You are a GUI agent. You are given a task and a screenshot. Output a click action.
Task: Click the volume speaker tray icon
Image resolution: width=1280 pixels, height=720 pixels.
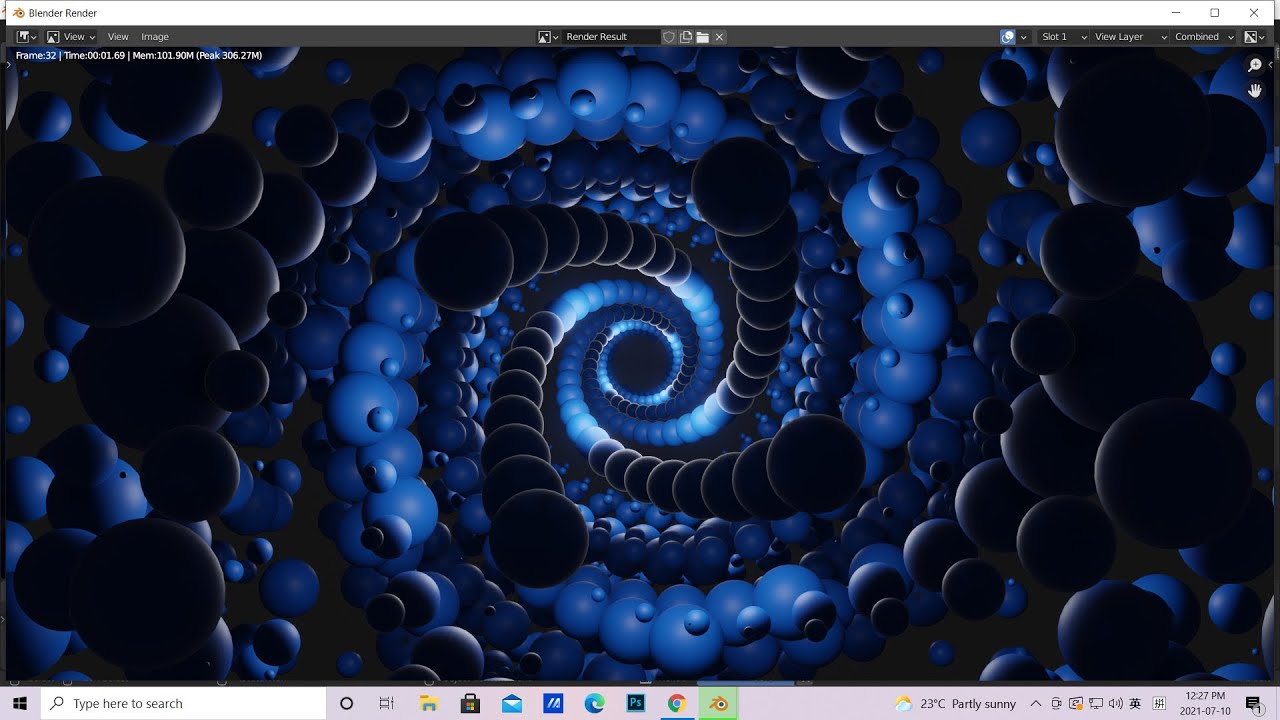pyautogui.click(x=1116, y=703)
